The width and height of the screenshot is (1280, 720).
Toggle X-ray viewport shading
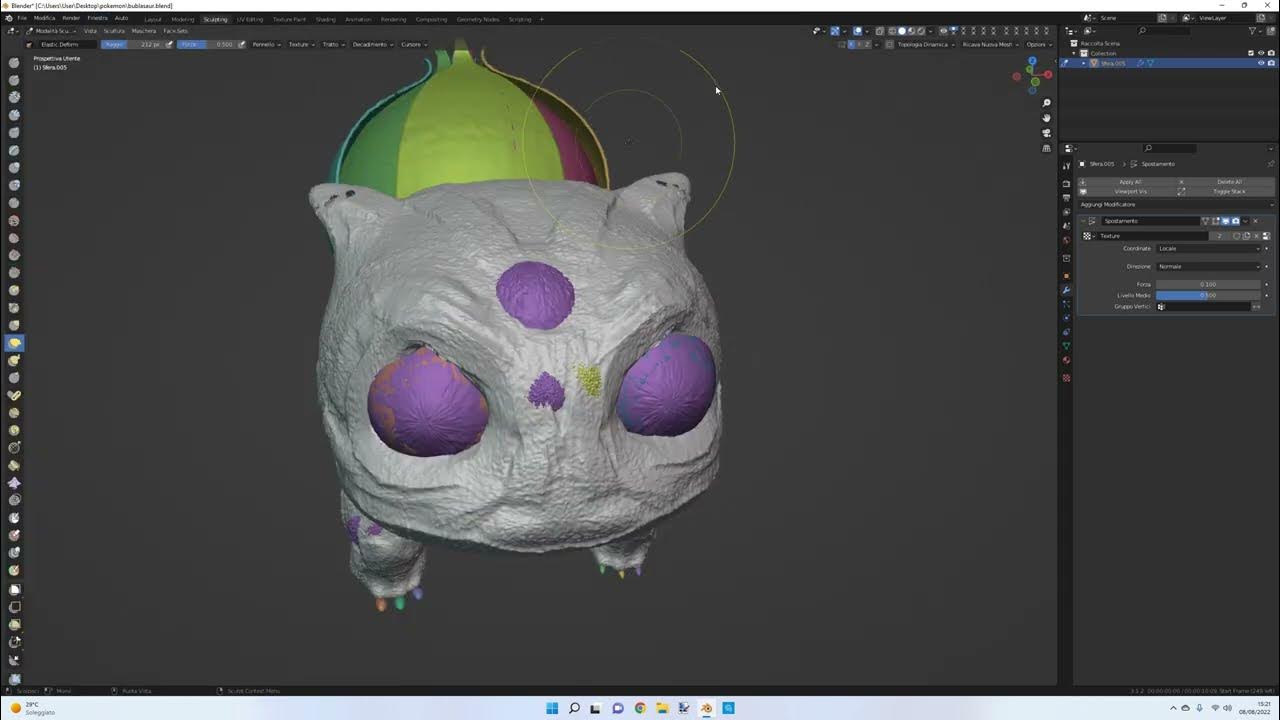pos(880,31)
